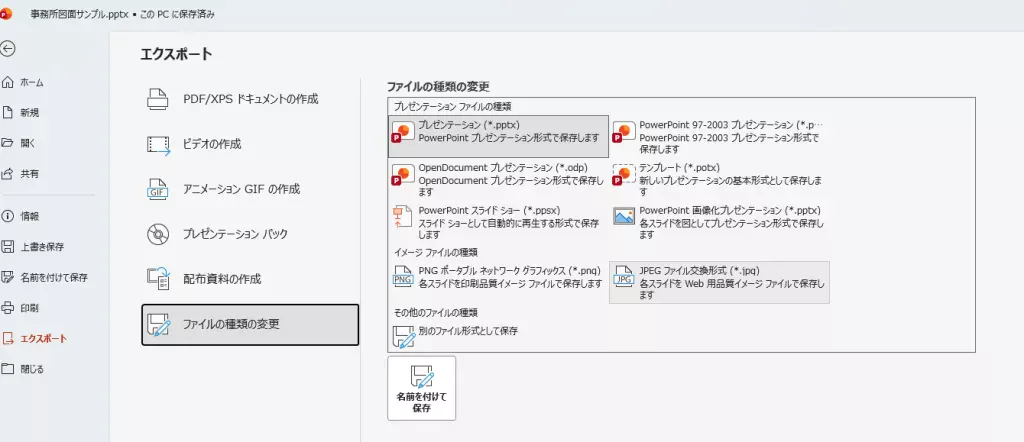Screen dimensions: 1024x442
Task: Click the presentation pack CD icon
Action: [x=158, y=234]
